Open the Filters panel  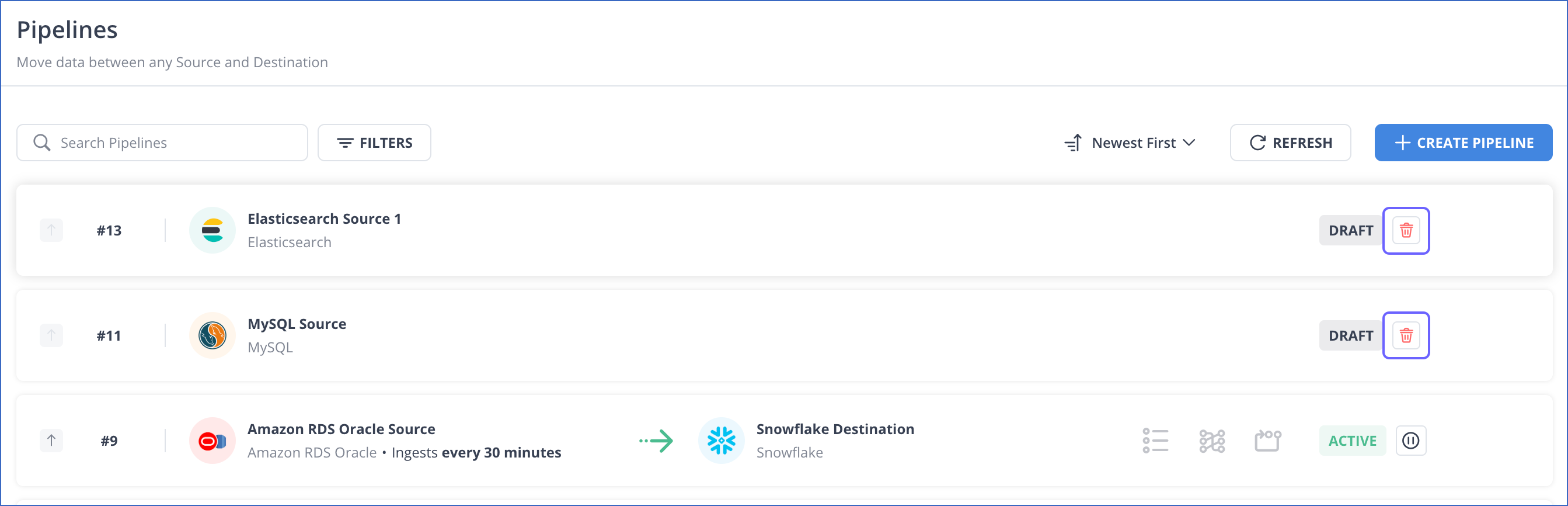coord(374,143)
